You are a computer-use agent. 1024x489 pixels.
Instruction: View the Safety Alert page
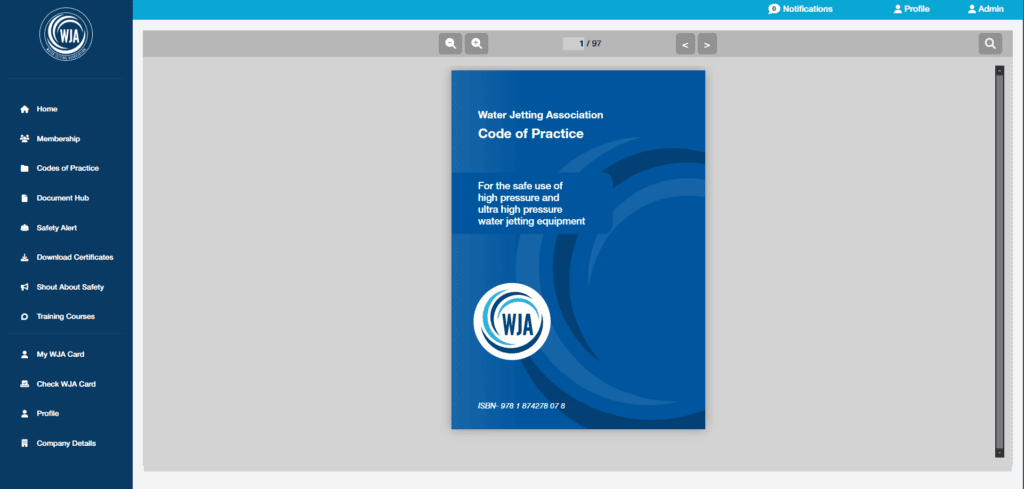[56, 228]
